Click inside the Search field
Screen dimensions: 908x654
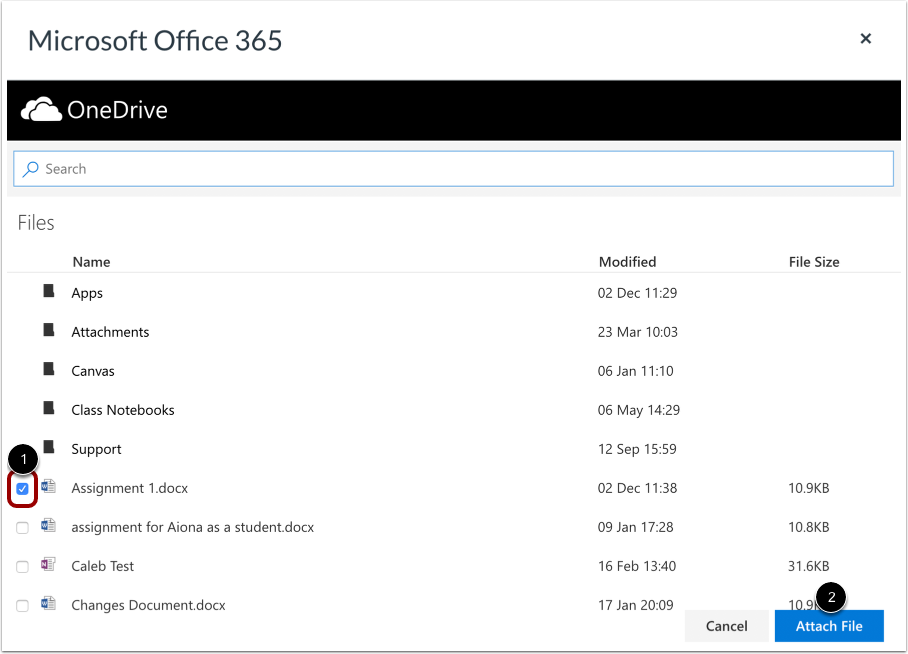click(300, 168)
